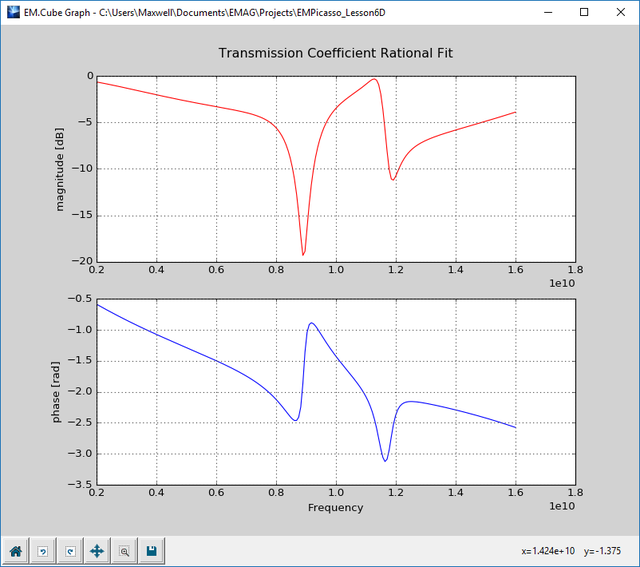The image size is (640, 567).
Task: Click the lowest trough of the blue phase curve
Action: click(x=385, y=461)
